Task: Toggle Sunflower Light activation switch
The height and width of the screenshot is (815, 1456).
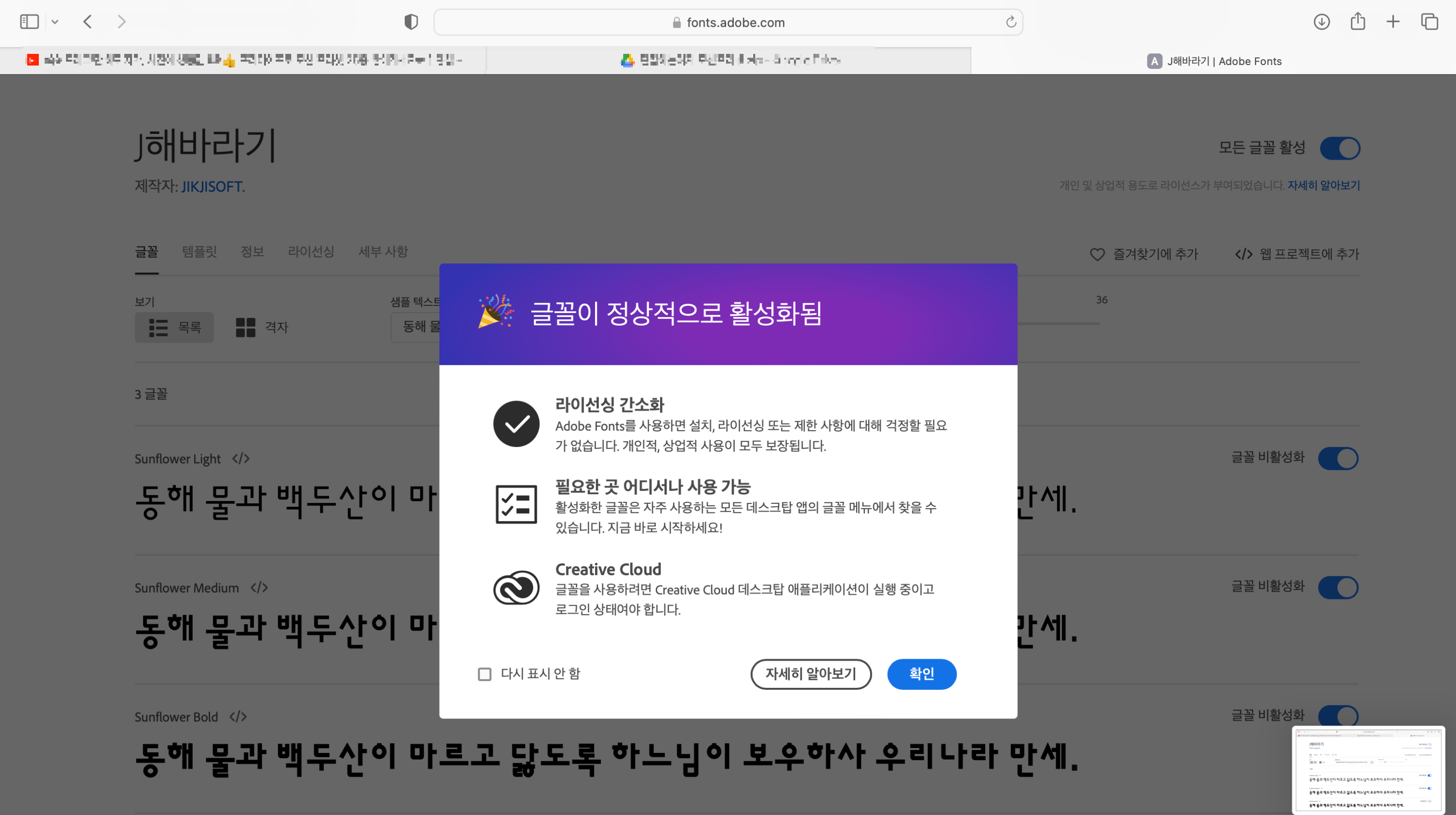Action: [x=1339, y=458]
